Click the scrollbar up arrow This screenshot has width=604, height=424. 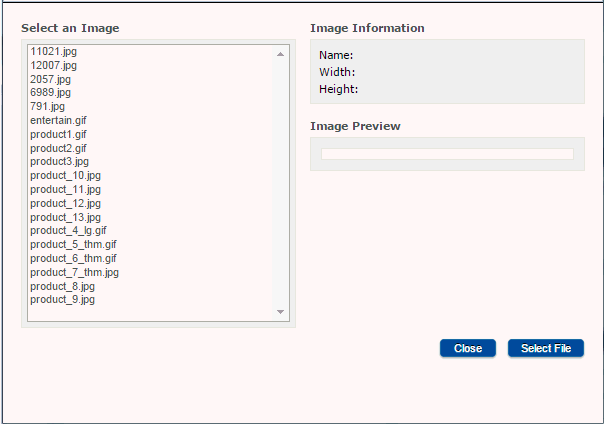click(280, 54)
